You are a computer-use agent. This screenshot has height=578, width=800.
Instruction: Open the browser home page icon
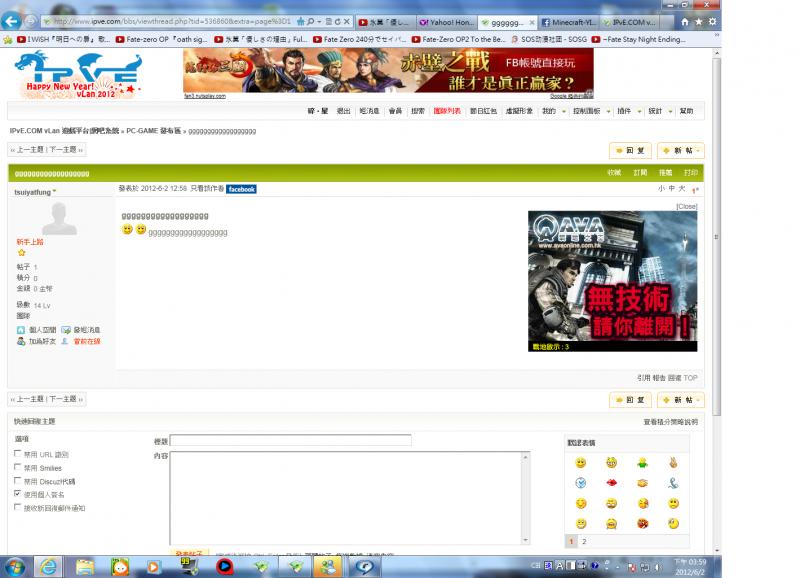coord(685,22)
